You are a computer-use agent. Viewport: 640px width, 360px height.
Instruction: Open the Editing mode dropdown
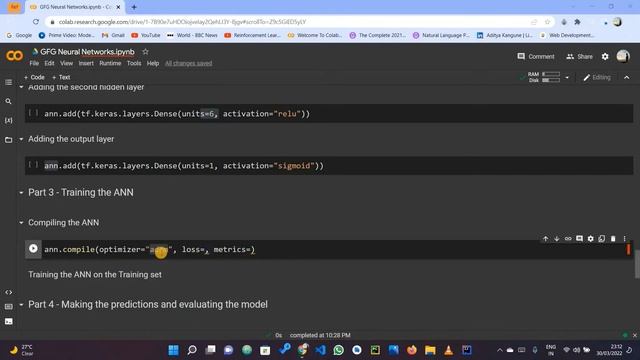pos(597,77)
